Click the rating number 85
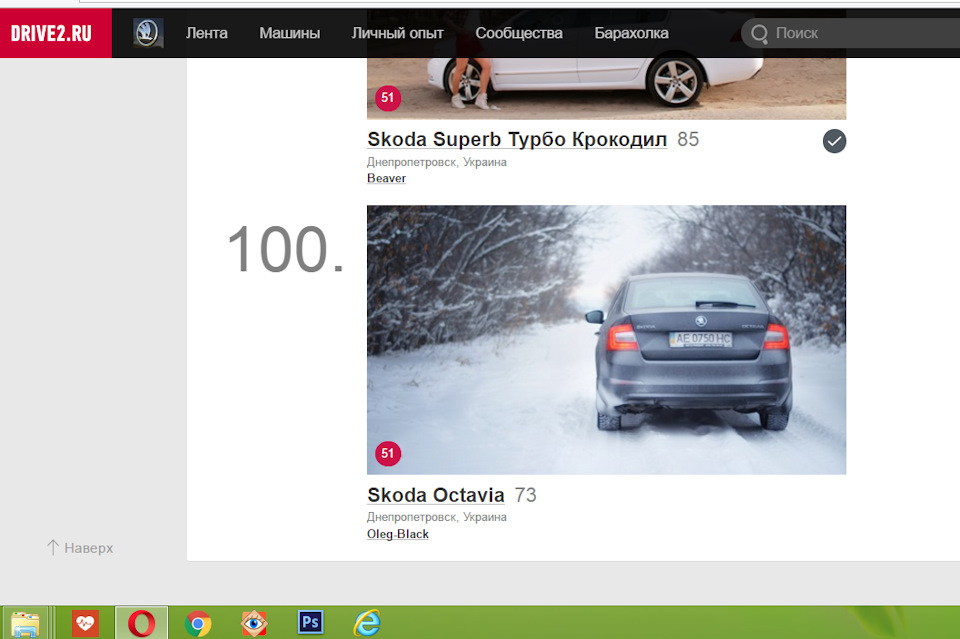This screenshot has width=960, height=639. coord(688,140)
